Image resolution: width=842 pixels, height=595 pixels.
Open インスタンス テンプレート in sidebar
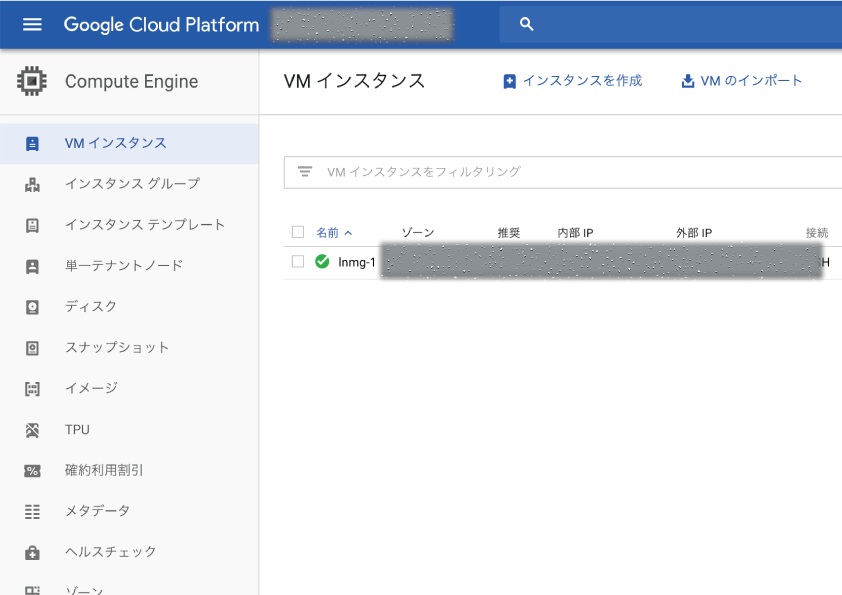tap(129, 225)
